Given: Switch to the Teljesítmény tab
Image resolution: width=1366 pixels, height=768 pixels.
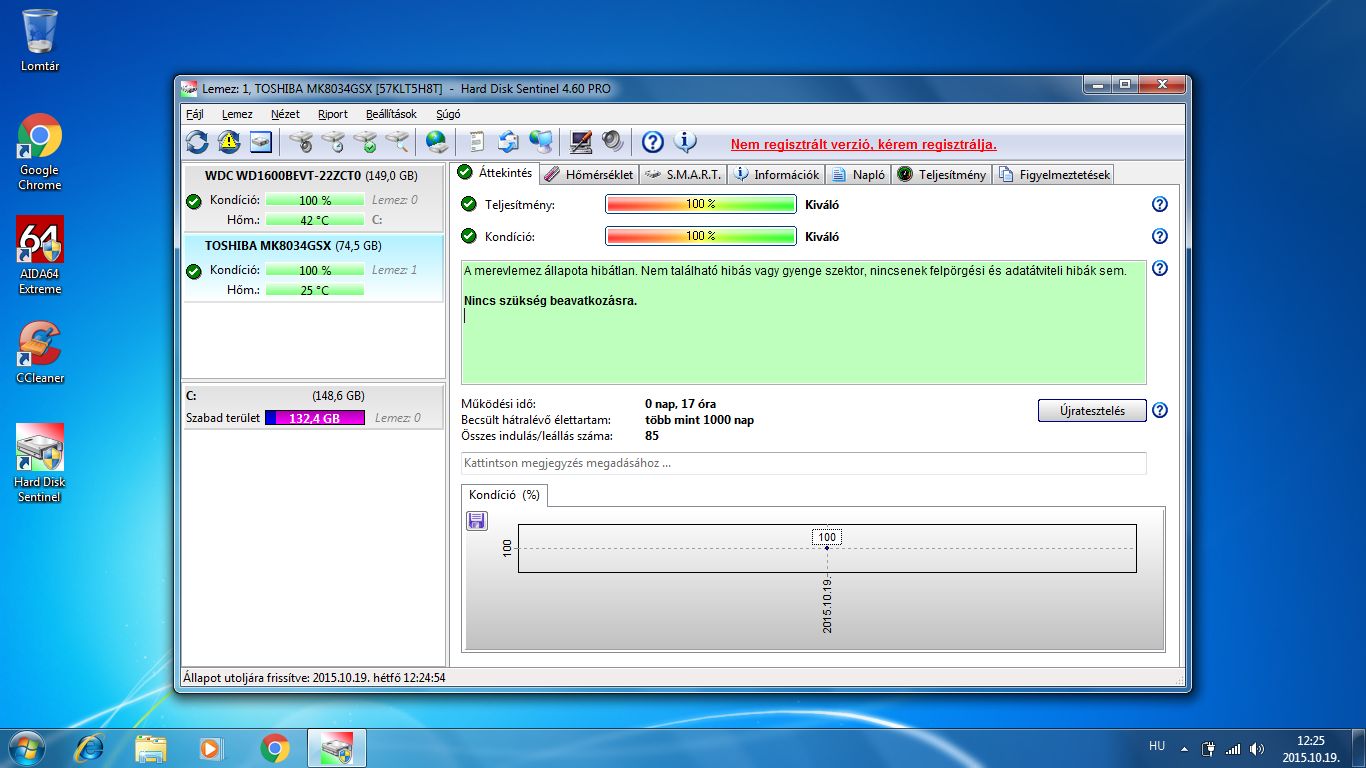Looking at the screenshot, I should coord(942,174).
